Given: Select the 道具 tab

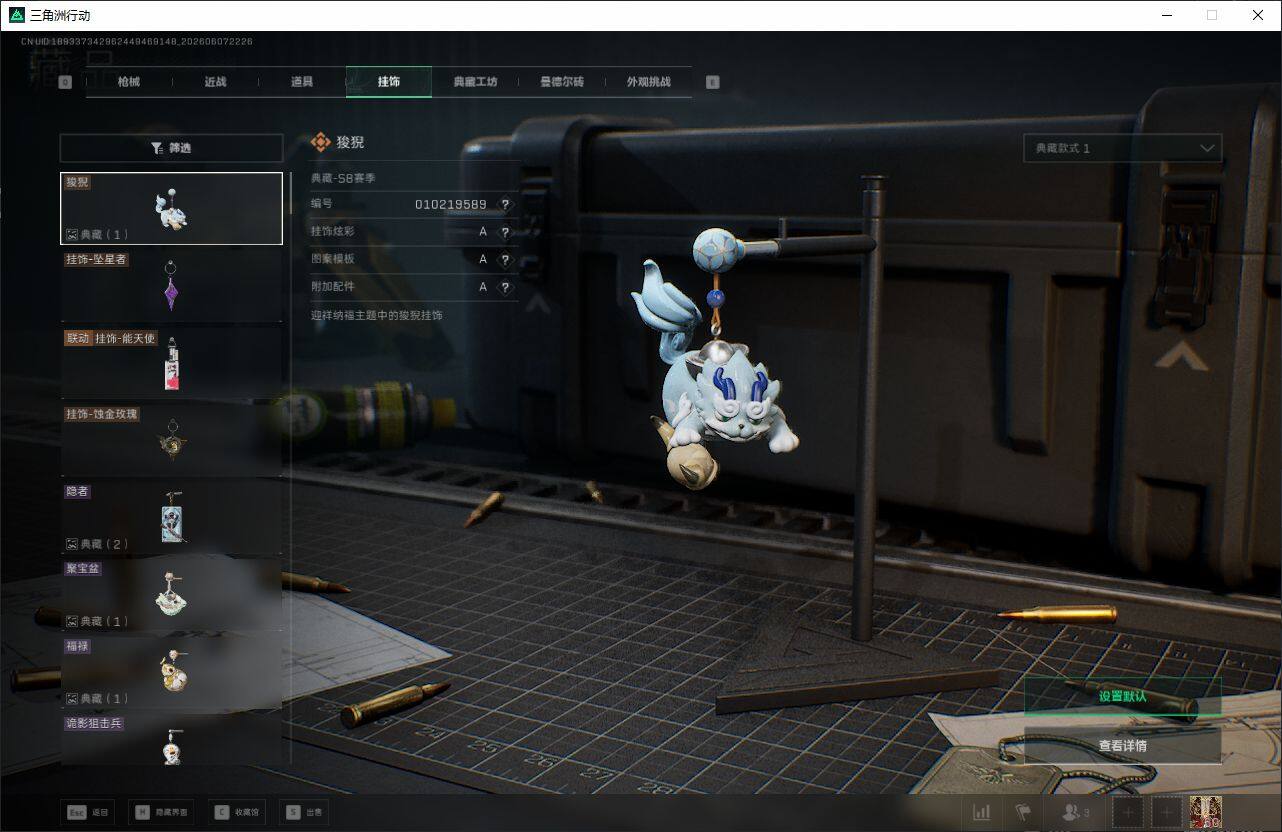Looking at the screenshot, I should pos(302,82).
